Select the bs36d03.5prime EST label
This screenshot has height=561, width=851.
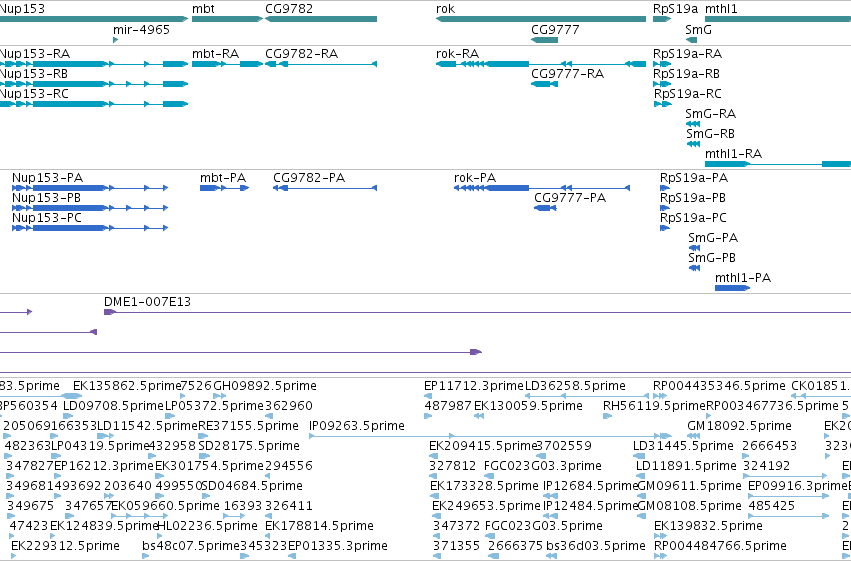click(595, 546)
